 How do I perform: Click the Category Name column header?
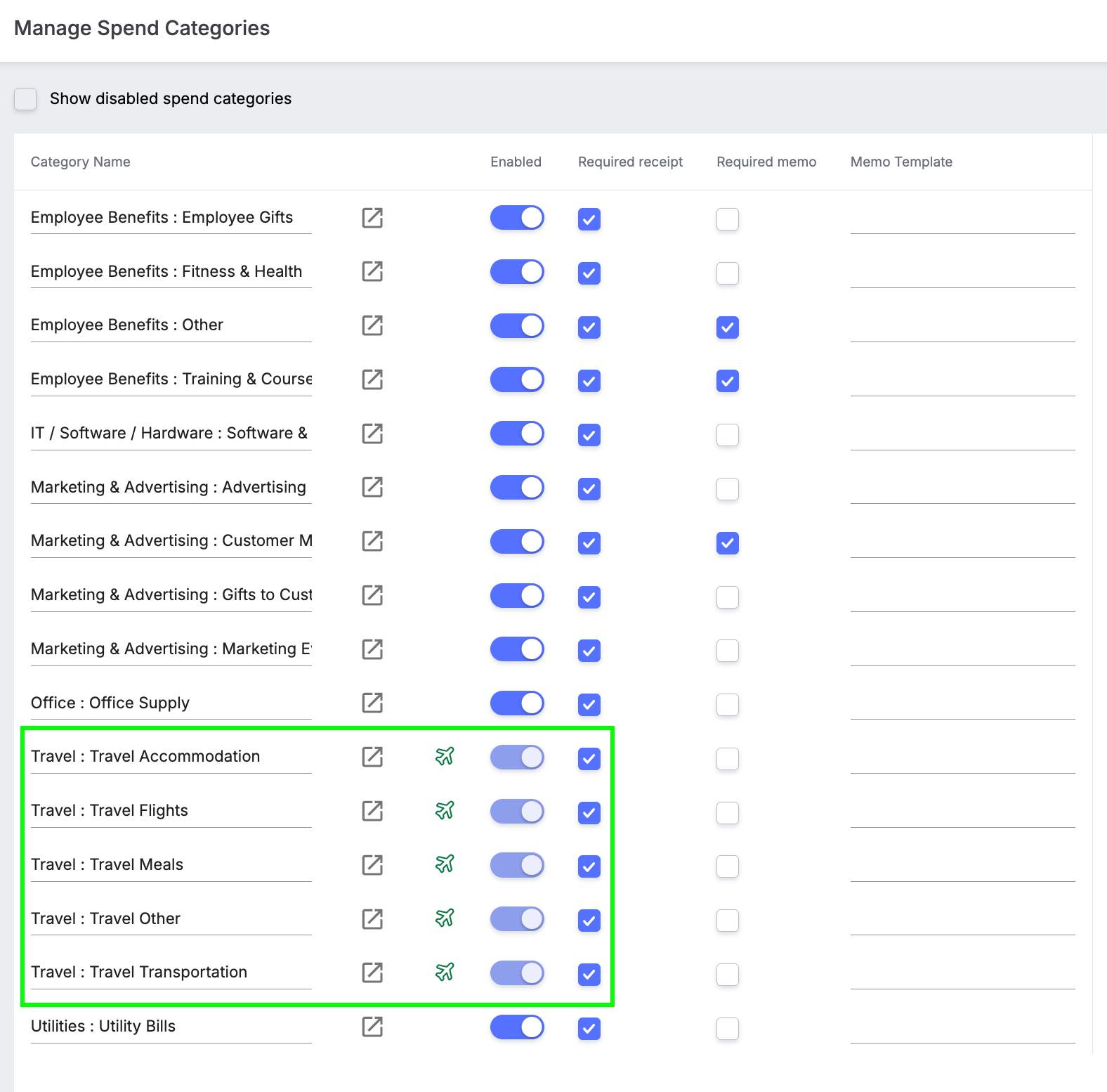pos(81,162)
